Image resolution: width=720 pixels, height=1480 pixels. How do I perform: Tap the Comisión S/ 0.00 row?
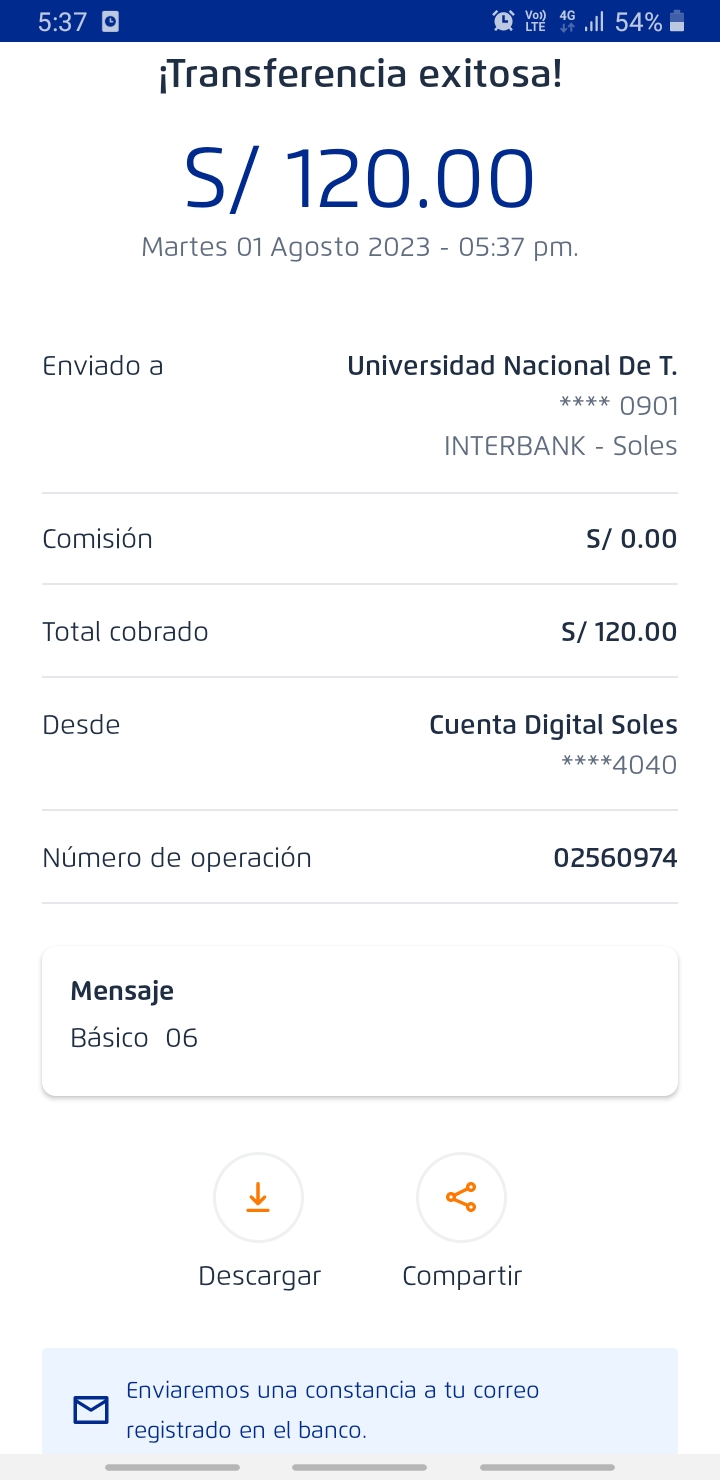pyautogui.click(x=360, y=539)
